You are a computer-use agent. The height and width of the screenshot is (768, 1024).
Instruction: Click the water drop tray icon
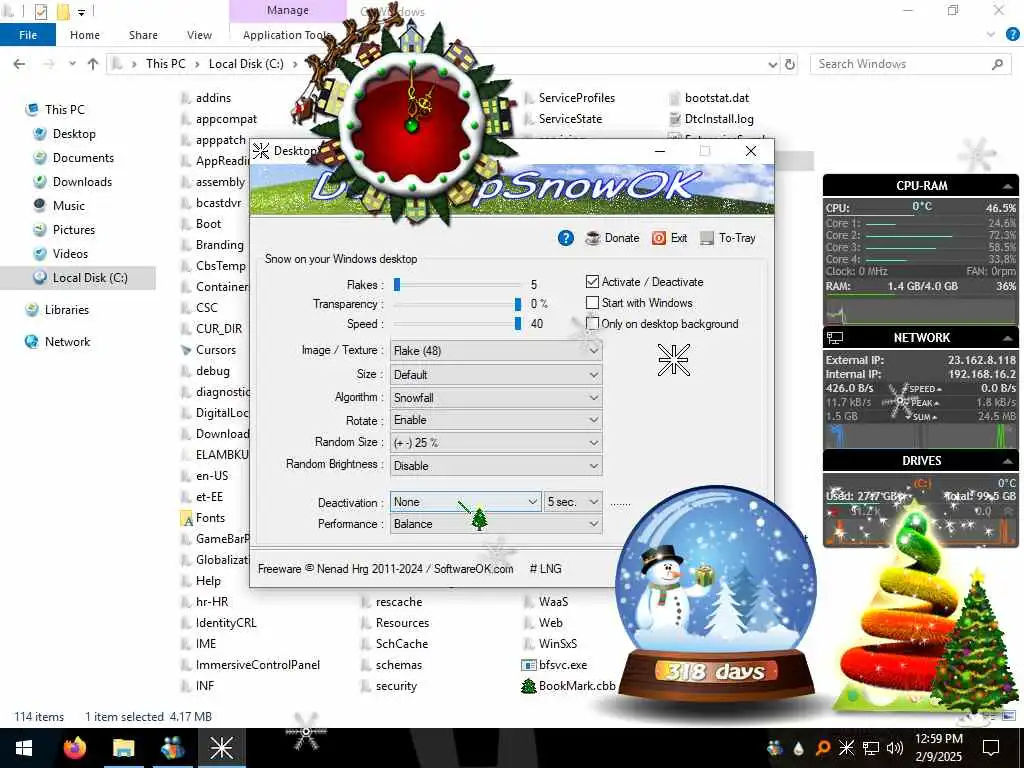pos(799,748)
